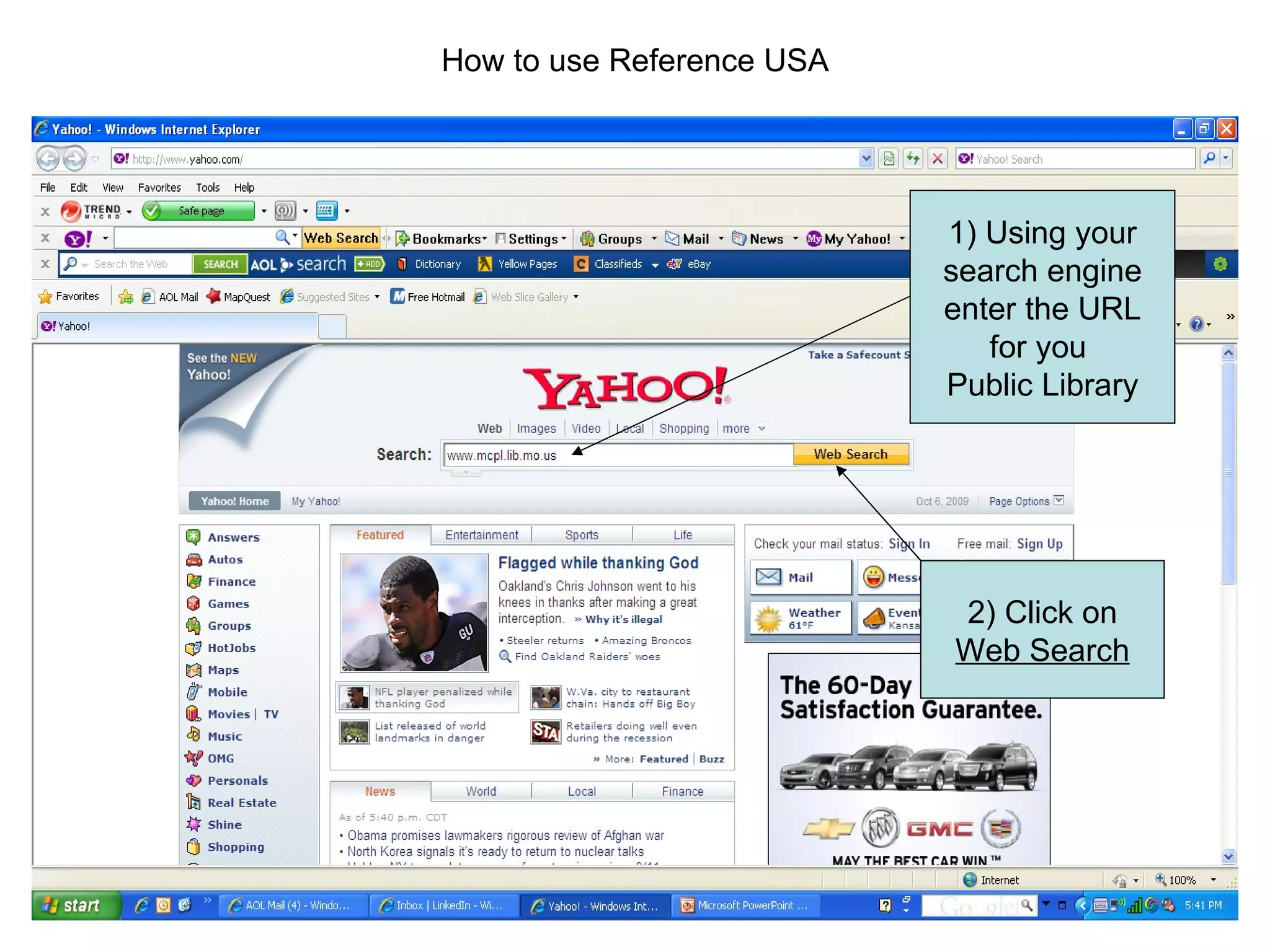
Task: Expand the Settings dropdown on Yahoo toolbar
Action: point(564,239)
